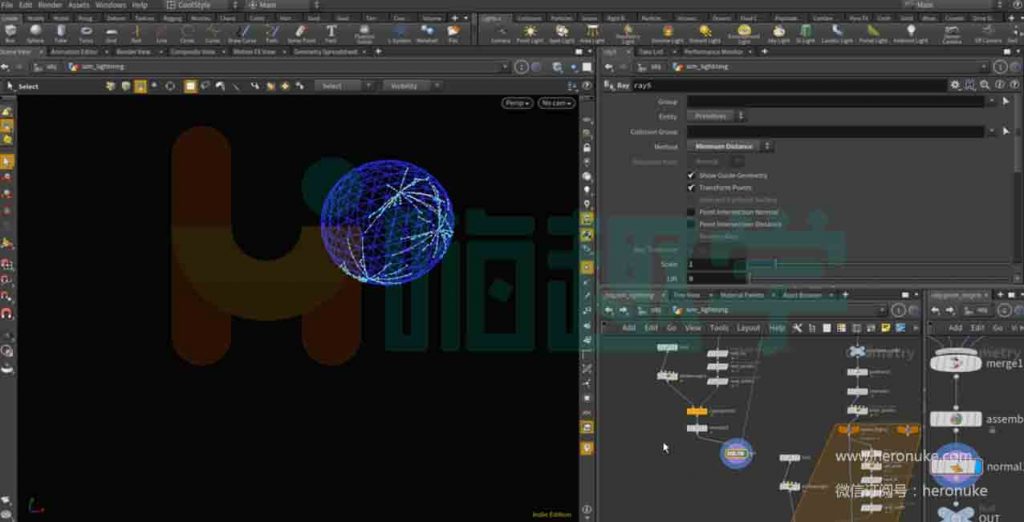Click the Layout menu in network editor
1024x522 pixels.
point(748,328)
